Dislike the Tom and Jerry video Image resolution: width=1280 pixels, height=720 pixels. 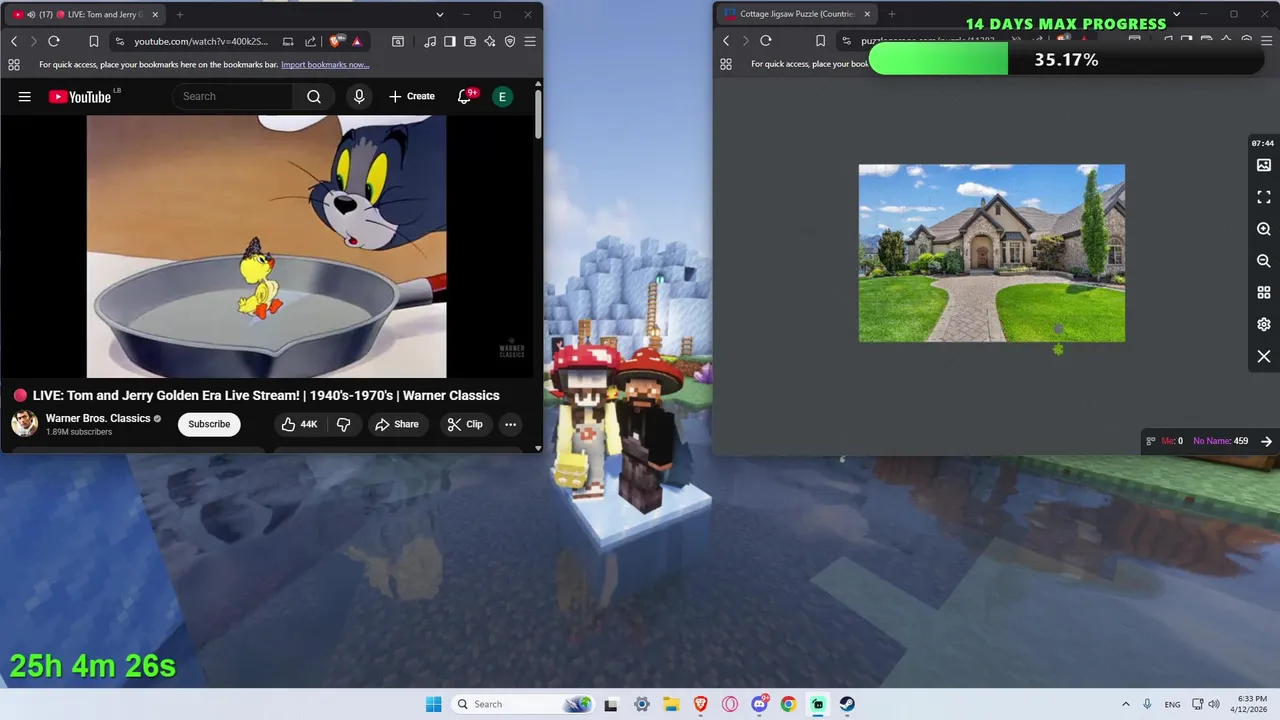click(343, 424)
